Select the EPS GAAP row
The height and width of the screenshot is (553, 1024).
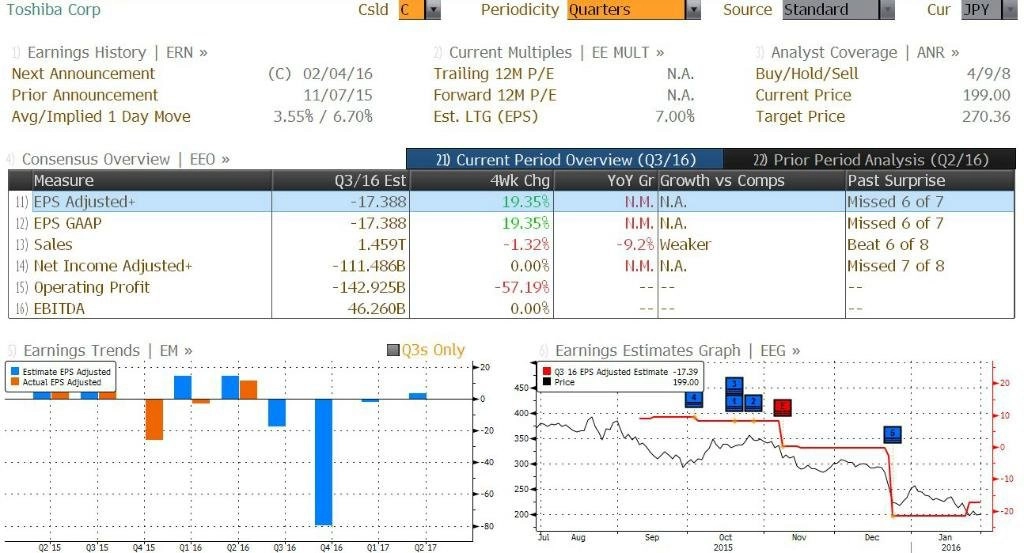pos(511,223)
